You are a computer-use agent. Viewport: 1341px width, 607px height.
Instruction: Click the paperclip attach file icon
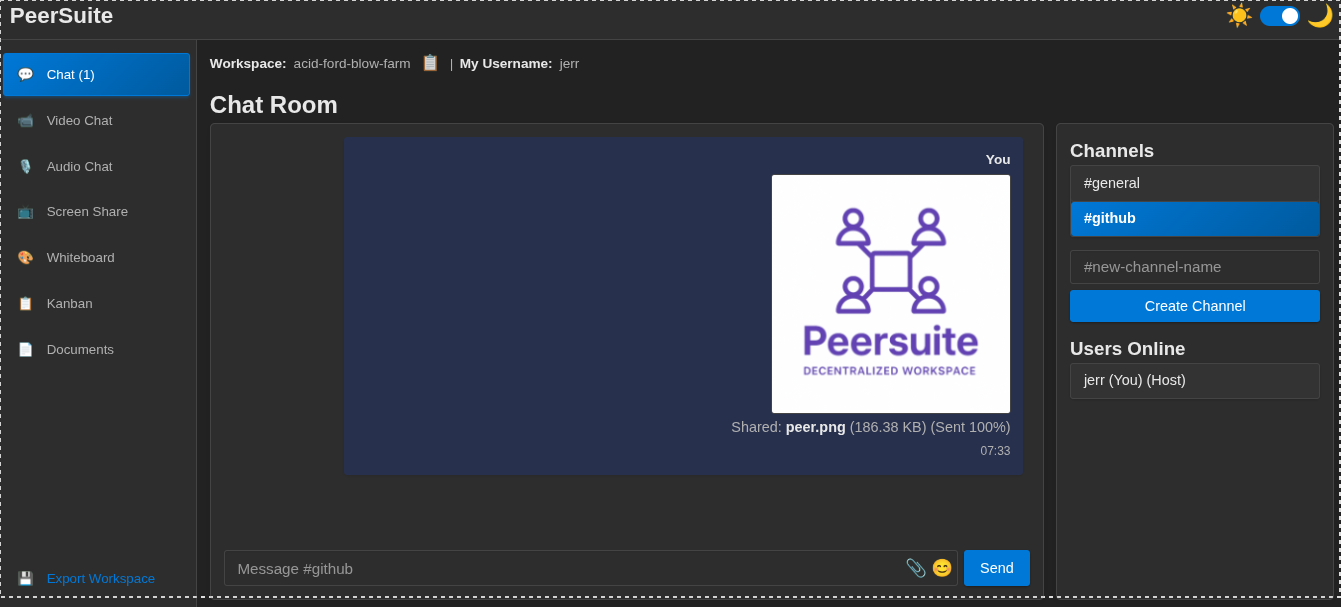pos(915,568)
